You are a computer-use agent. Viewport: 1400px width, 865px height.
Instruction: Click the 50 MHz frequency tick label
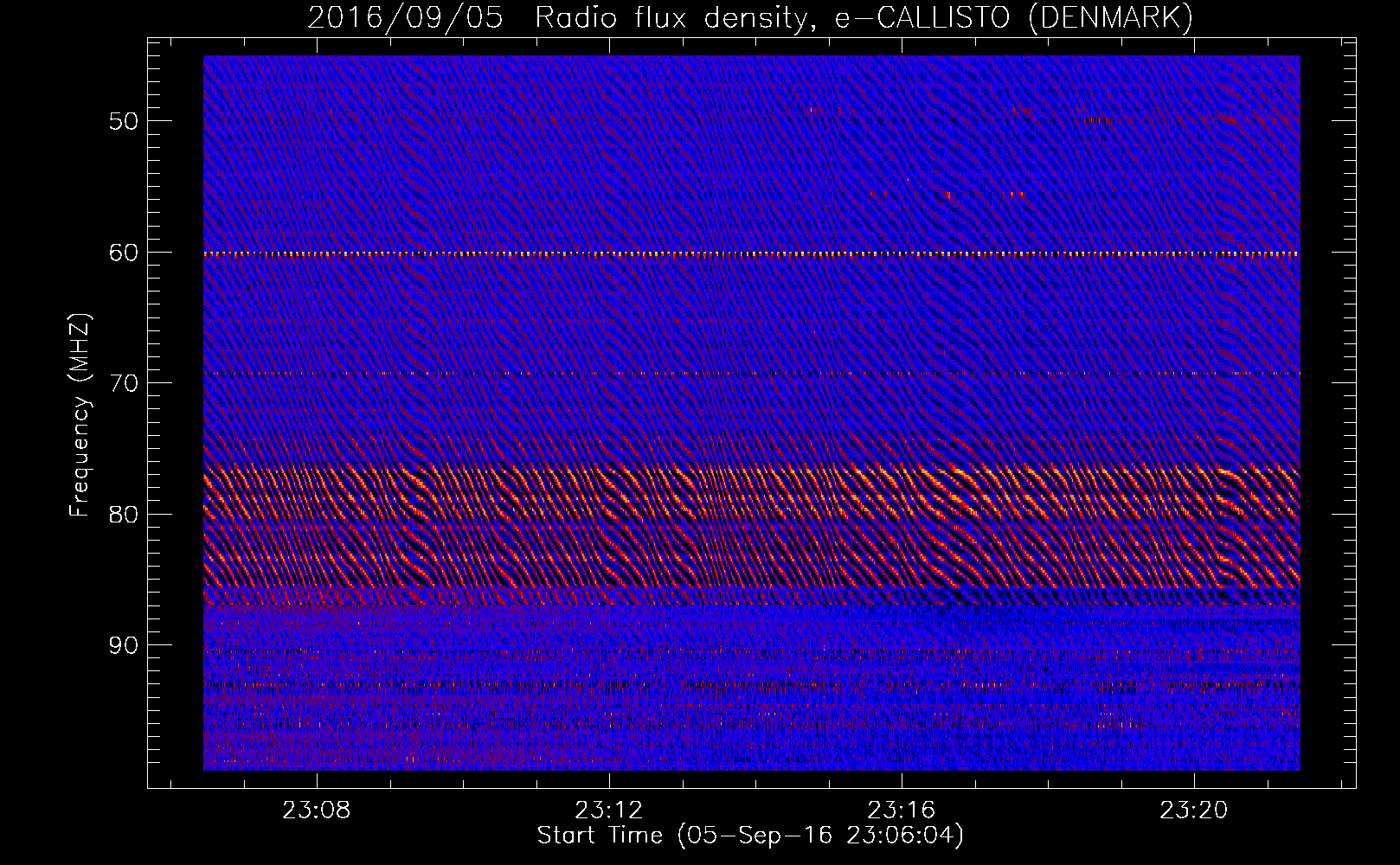click(123, 121)
